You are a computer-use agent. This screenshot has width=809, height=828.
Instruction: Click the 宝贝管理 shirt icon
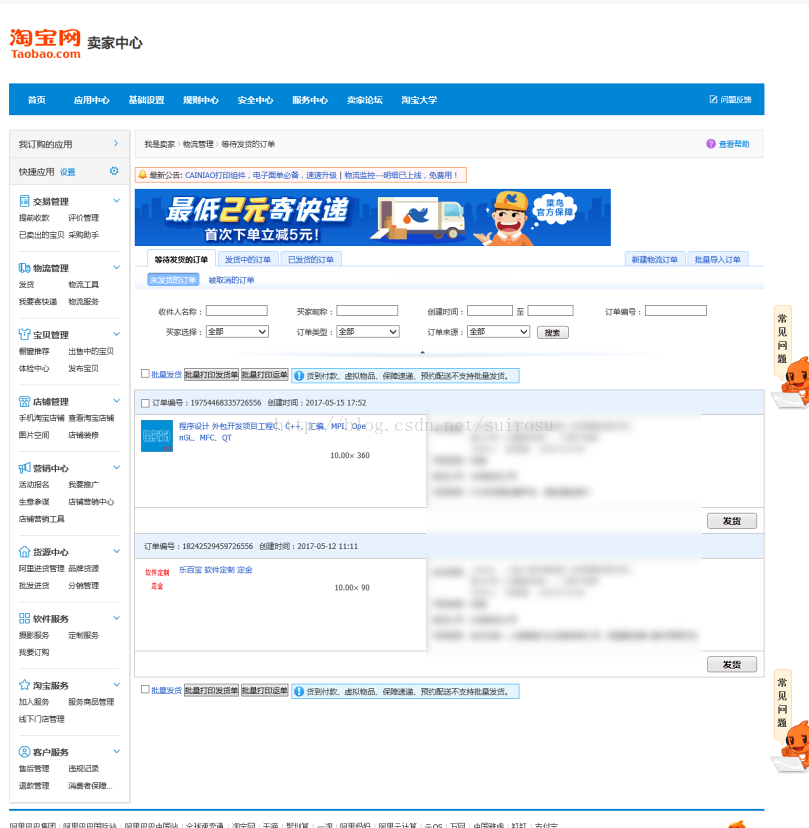point(24,334)
